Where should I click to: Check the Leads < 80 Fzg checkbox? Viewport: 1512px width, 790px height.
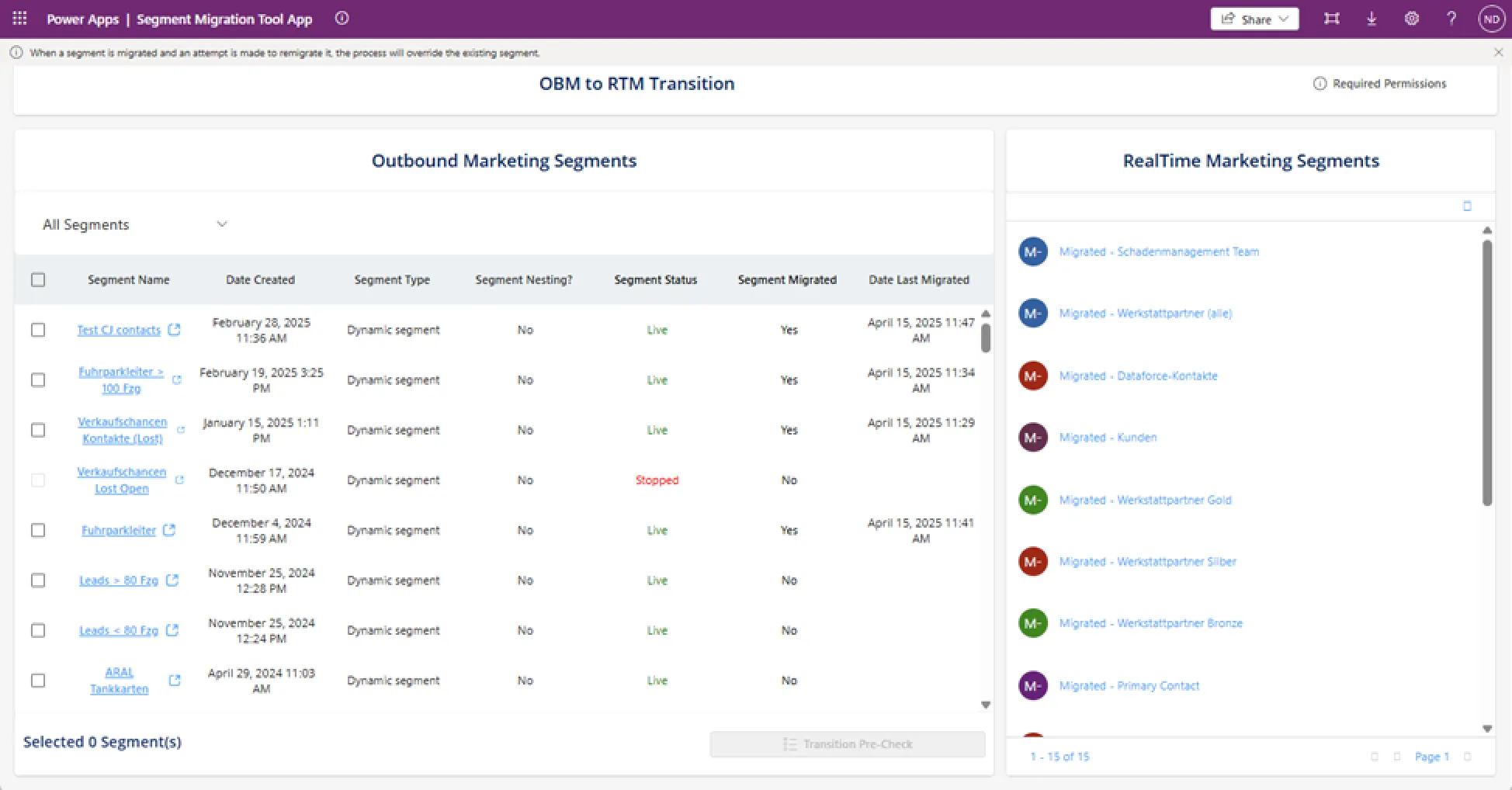[x=38, y=630]
